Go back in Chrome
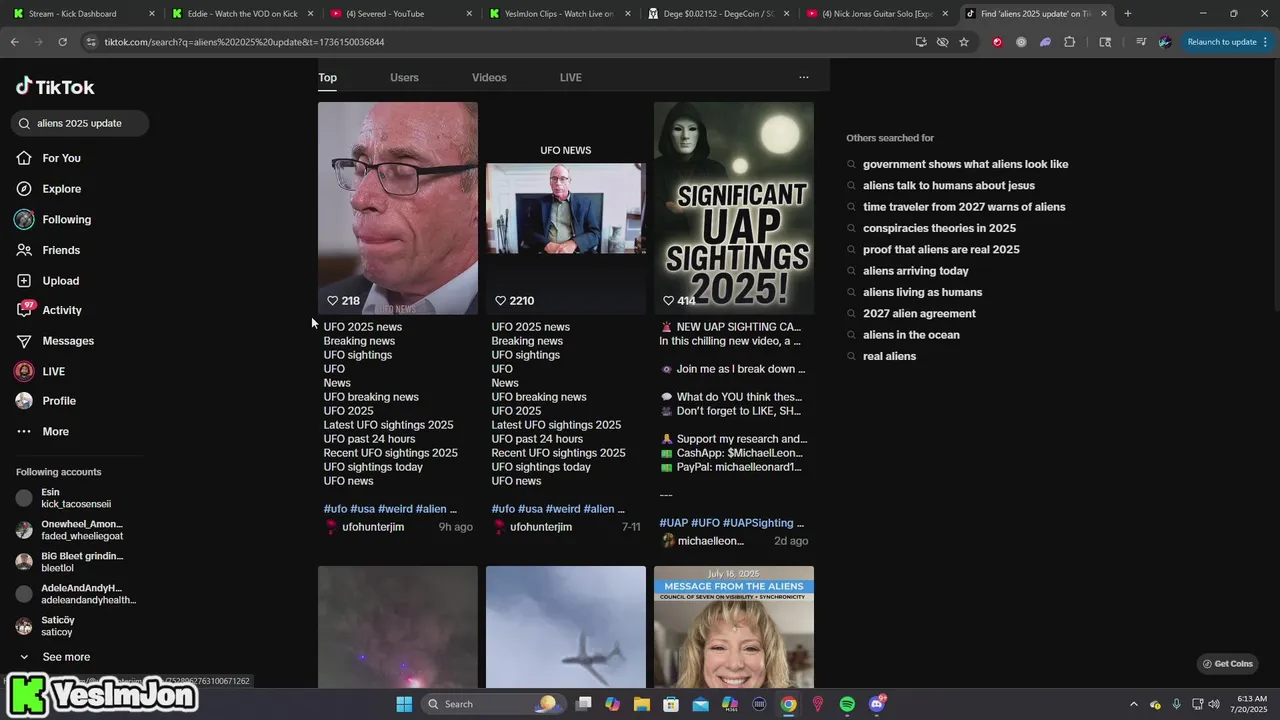1280x720 pixels. click(x=14, y=42)
